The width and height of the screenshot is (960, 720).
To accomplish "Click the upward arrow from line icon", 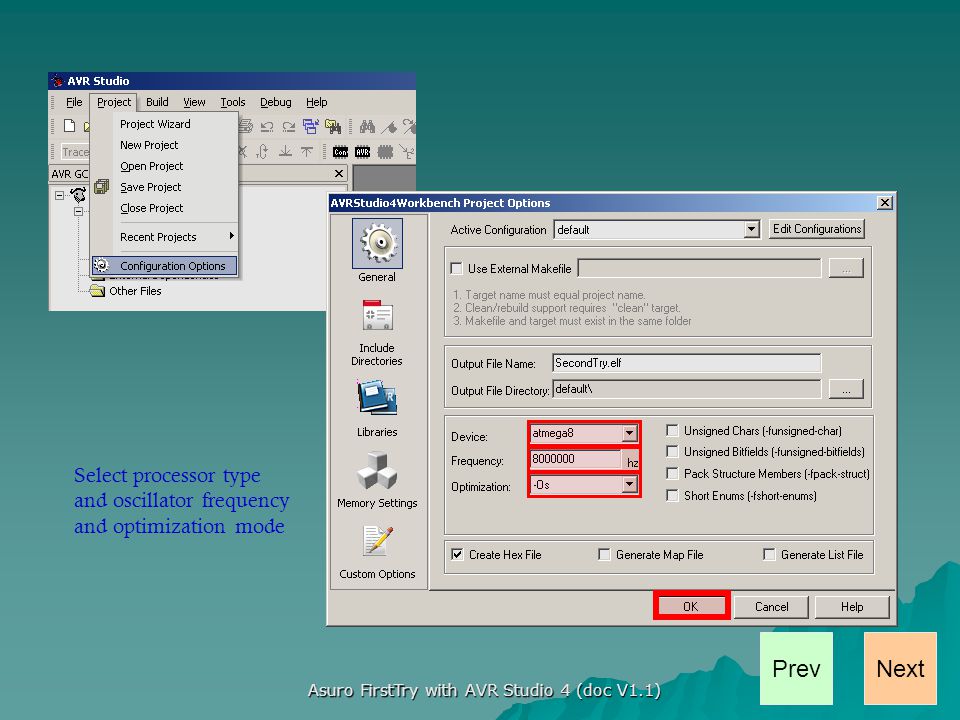I will tap(307, 151).
